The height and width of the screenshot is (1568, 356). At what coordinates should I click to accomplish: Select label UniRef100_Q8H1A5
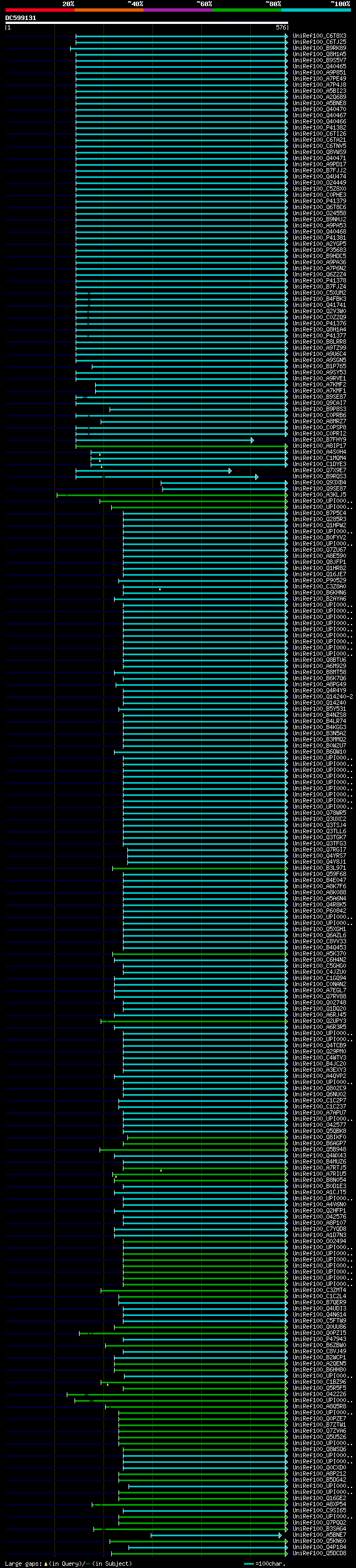point(319,54)
